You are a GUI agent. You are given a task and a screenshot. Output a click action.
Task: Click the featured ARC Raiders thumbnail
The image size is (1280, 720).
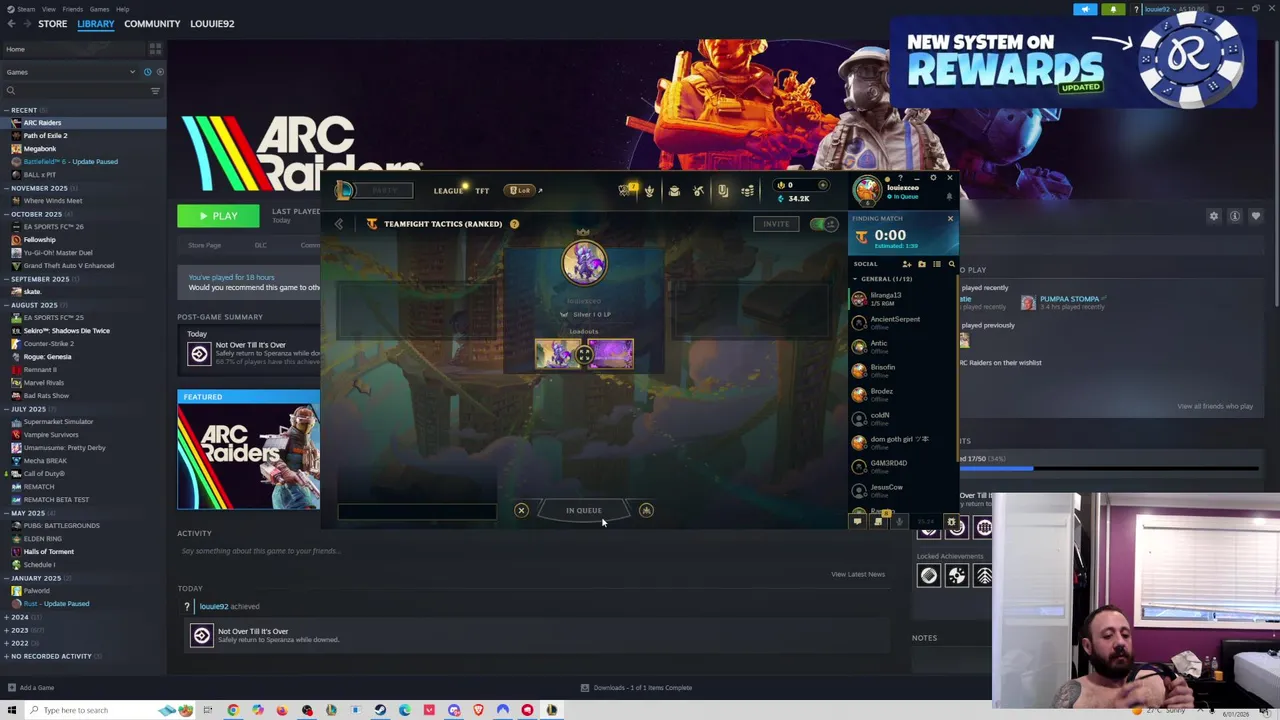point(249,456)
